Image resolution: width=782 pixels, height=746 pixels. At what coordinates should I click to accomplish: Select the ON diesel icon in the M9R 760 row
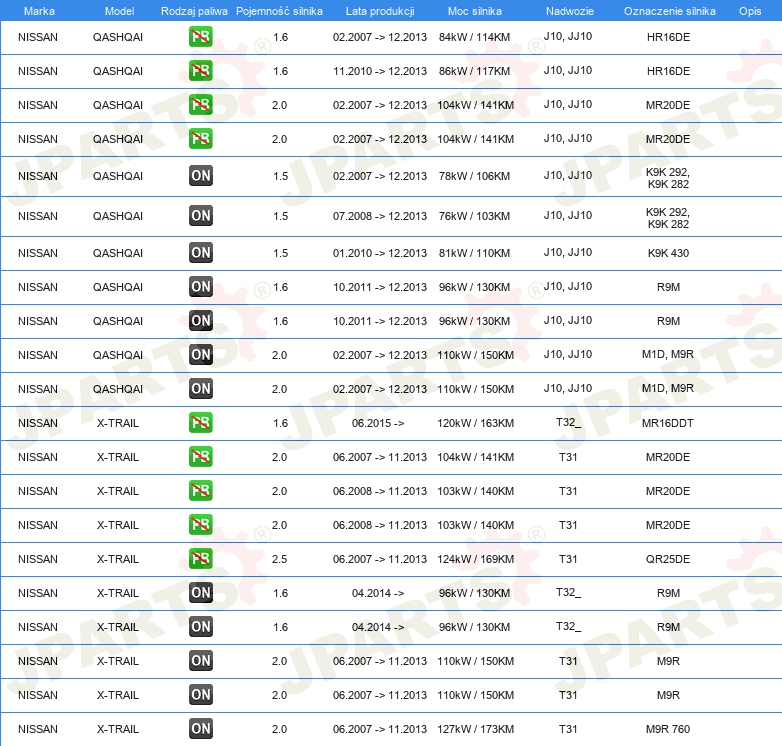coord(200,729)
